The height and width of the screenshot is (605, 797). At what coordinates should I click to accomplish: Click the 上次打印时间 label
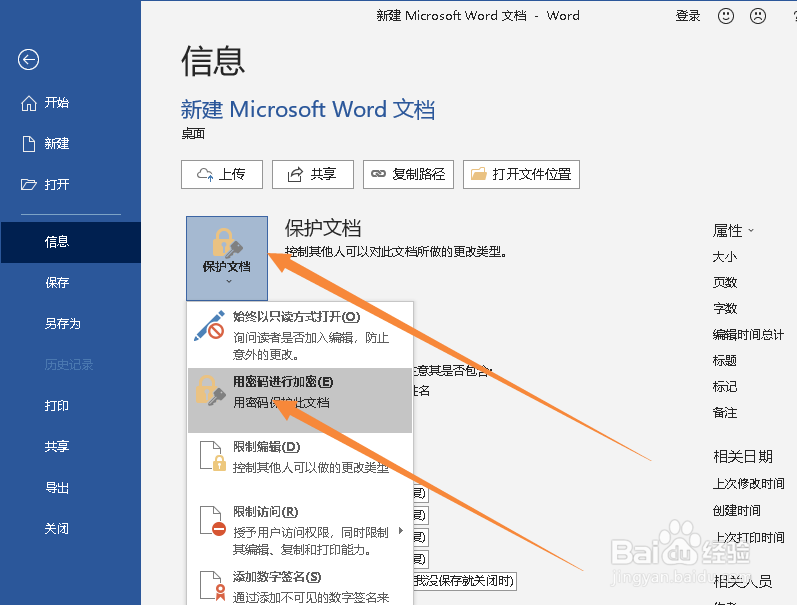coord(748,537)
